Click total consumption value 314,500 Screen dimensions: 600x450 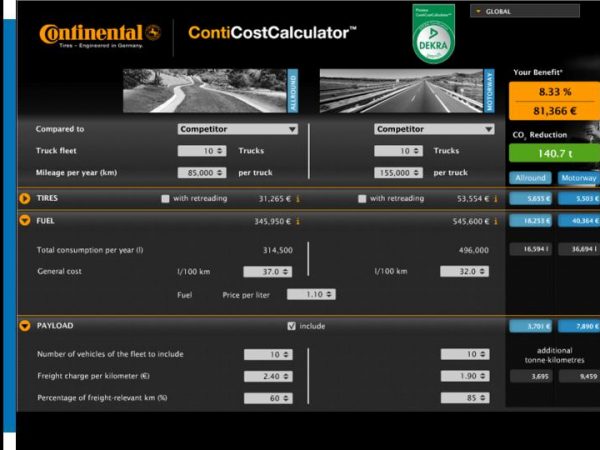pyautogui.click(x=278, y=250)
